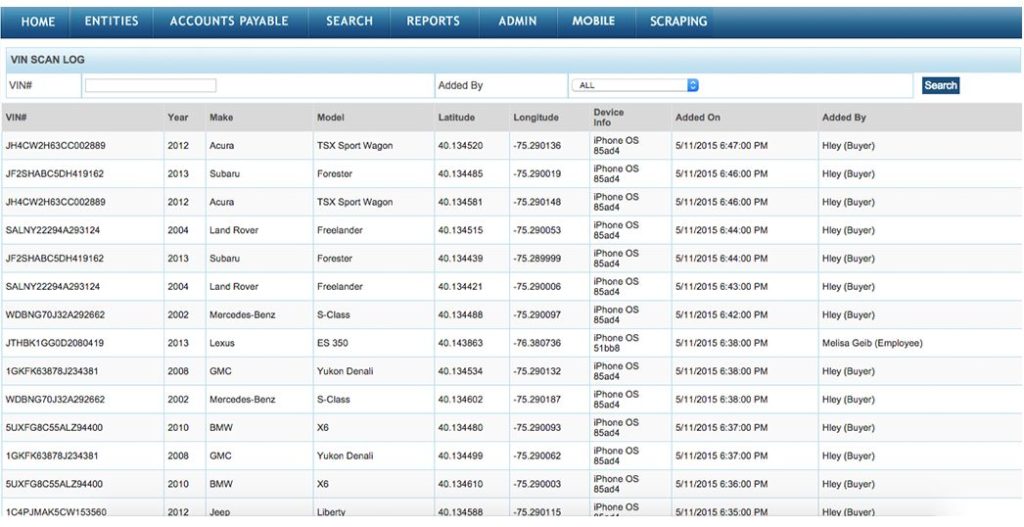
Task: Click the Added By column header
Action: tap(844, 118)
